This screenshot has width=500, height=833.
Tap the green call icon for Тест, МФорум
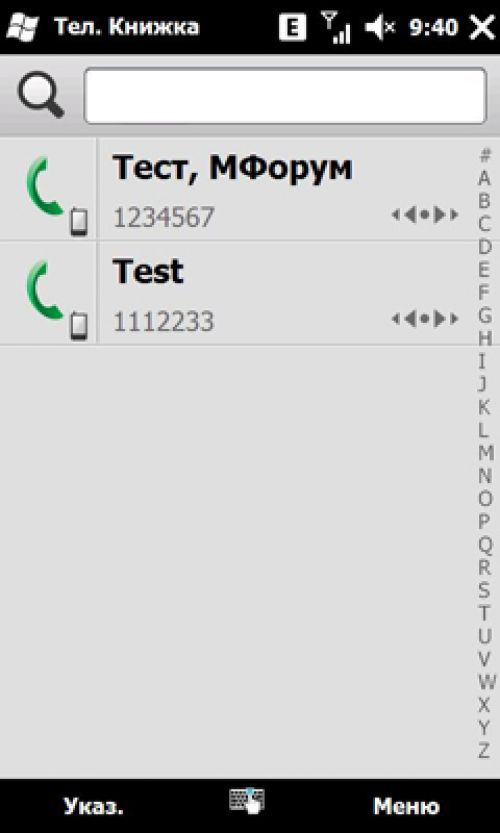click(x=46, y=186)
